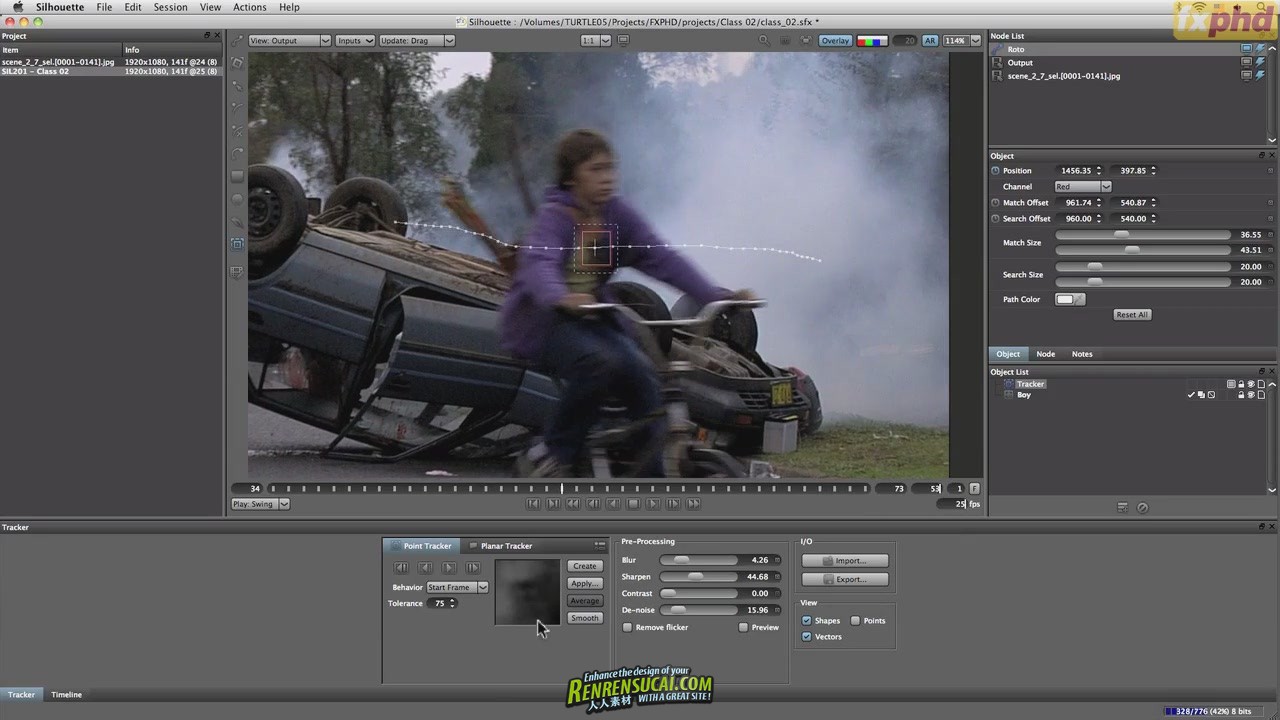Adjust the De-noise slider

(x=698, y=609)
